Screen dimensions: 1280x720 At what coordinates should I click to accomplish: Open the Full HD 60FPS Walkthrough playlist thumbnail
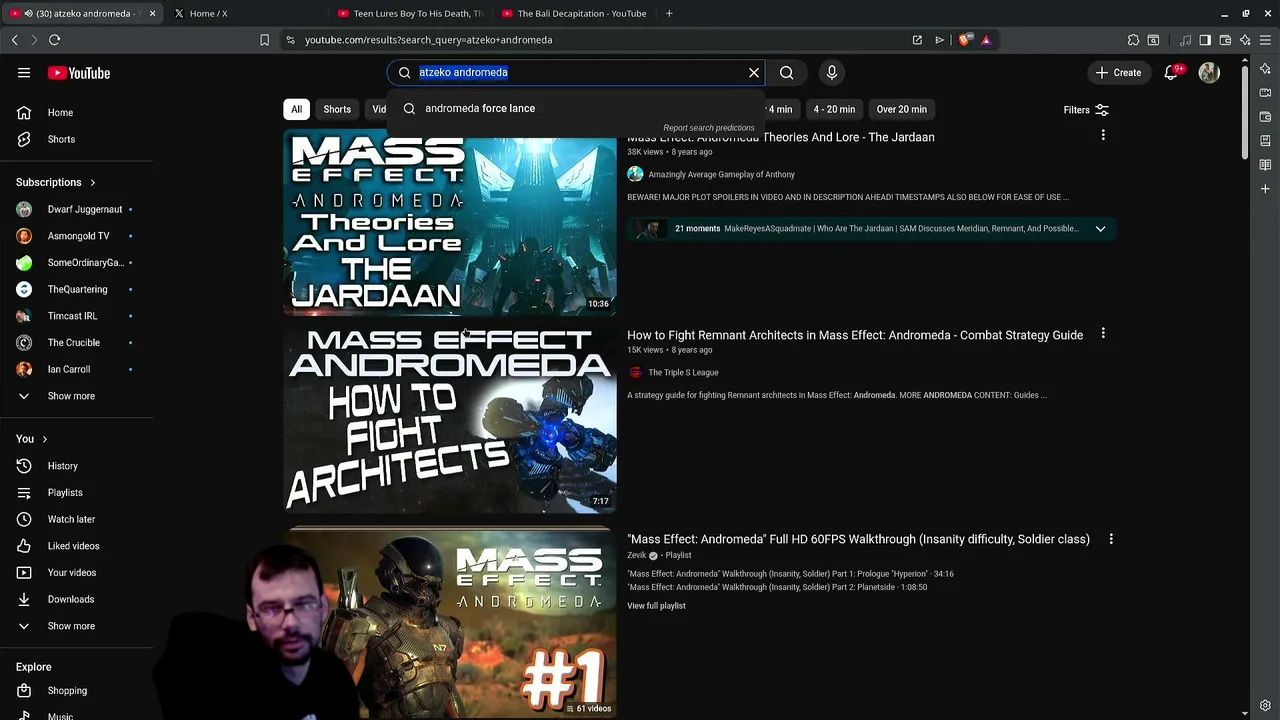pyautogui.click(x=450, y=624)
